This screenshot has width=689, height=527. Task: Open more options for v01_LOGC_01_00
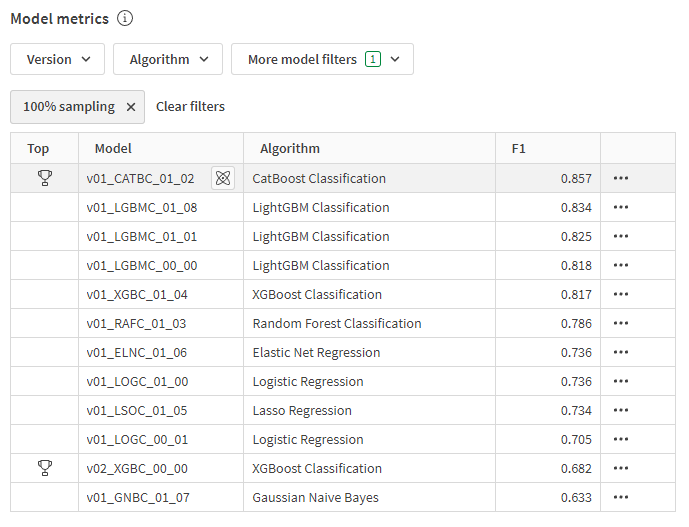(620, 381)
